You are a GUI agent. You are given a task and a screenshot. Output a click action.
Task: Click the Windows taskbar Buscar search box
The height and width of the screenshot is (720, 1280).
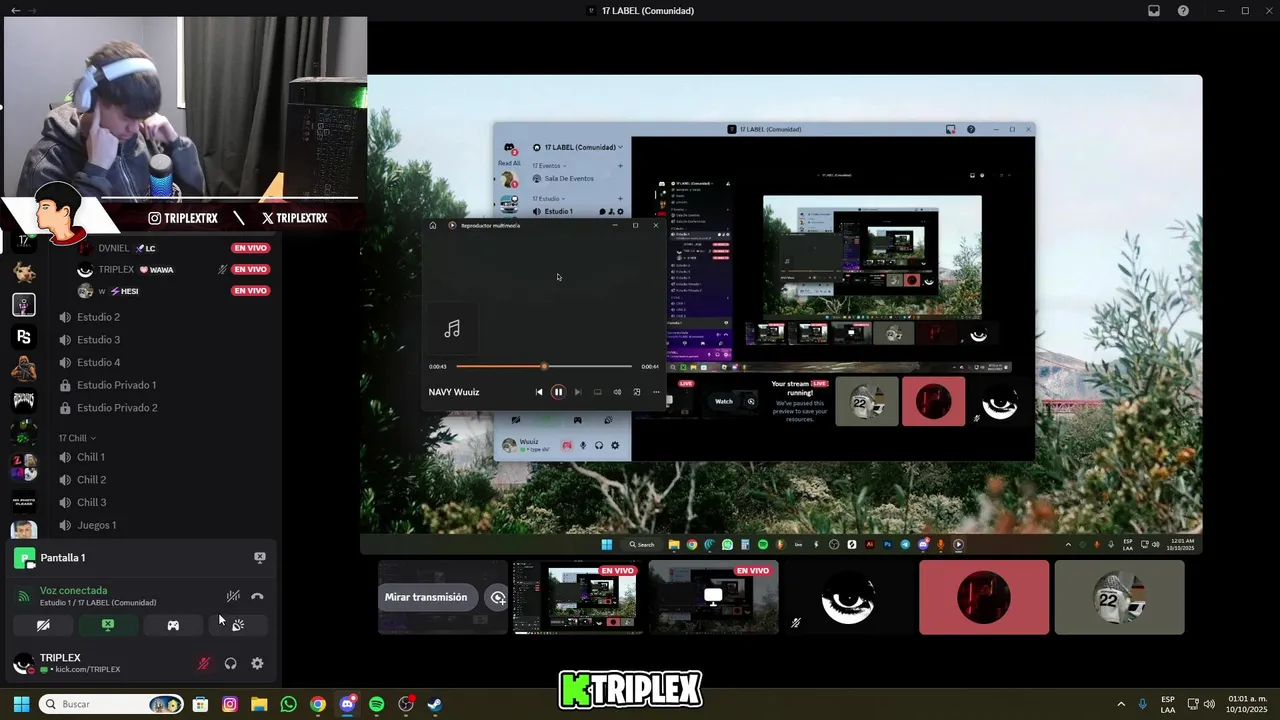point(111,704)
